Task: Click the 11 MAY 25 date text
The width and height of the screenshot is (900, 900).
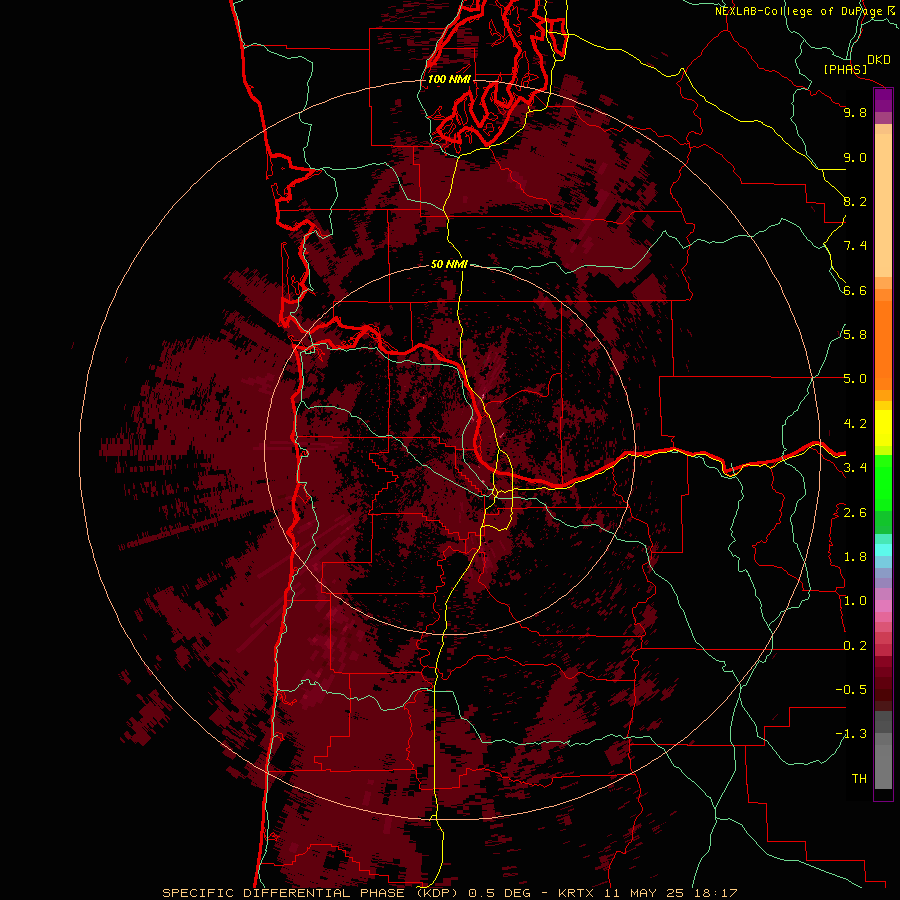Action: tap(644, 893)
